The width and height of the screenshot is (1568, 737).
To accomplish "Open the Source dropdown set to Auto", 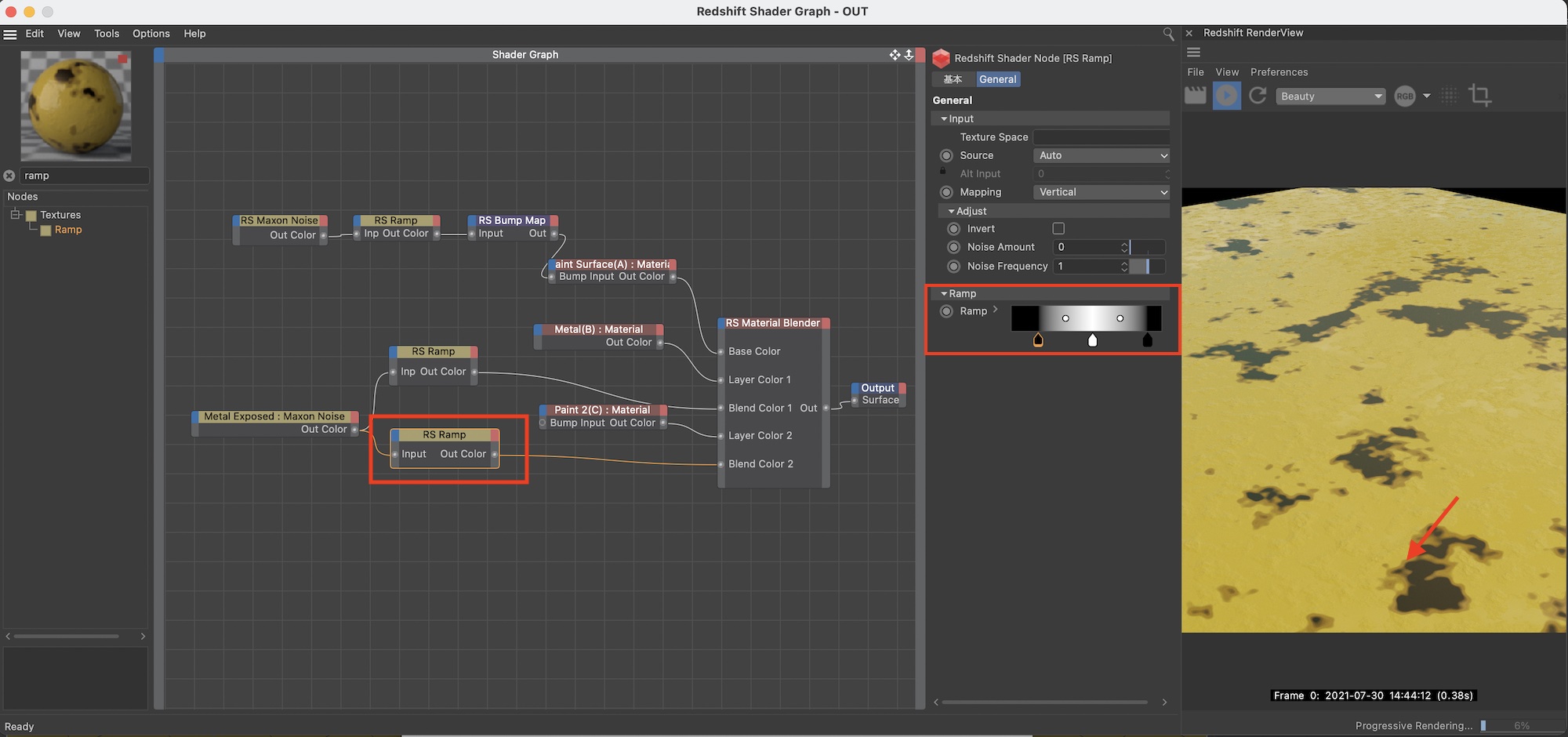I will pos(1101,155).
